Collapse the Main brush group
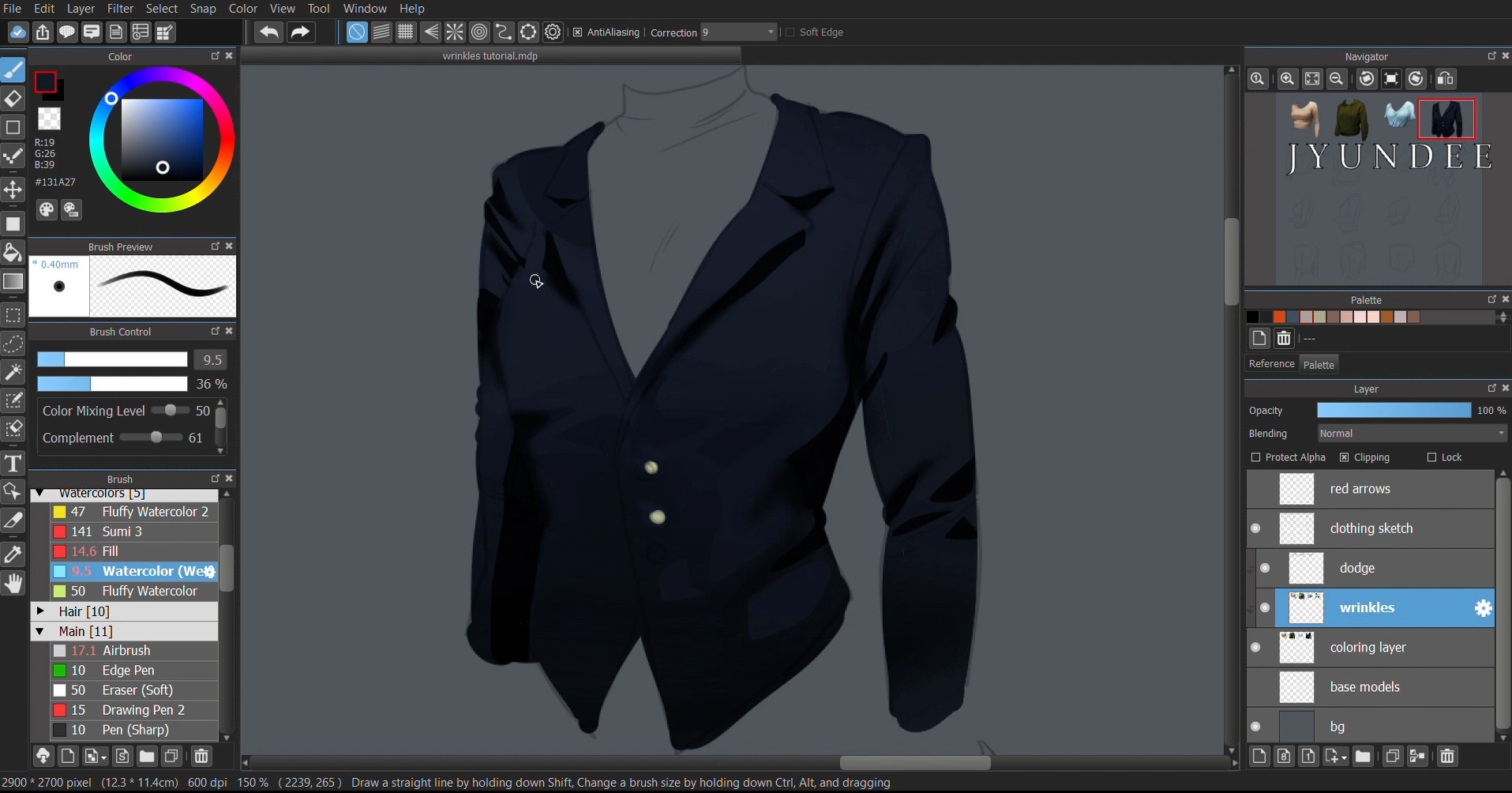This screenshot has width=1512, height=793. point(40,632)
